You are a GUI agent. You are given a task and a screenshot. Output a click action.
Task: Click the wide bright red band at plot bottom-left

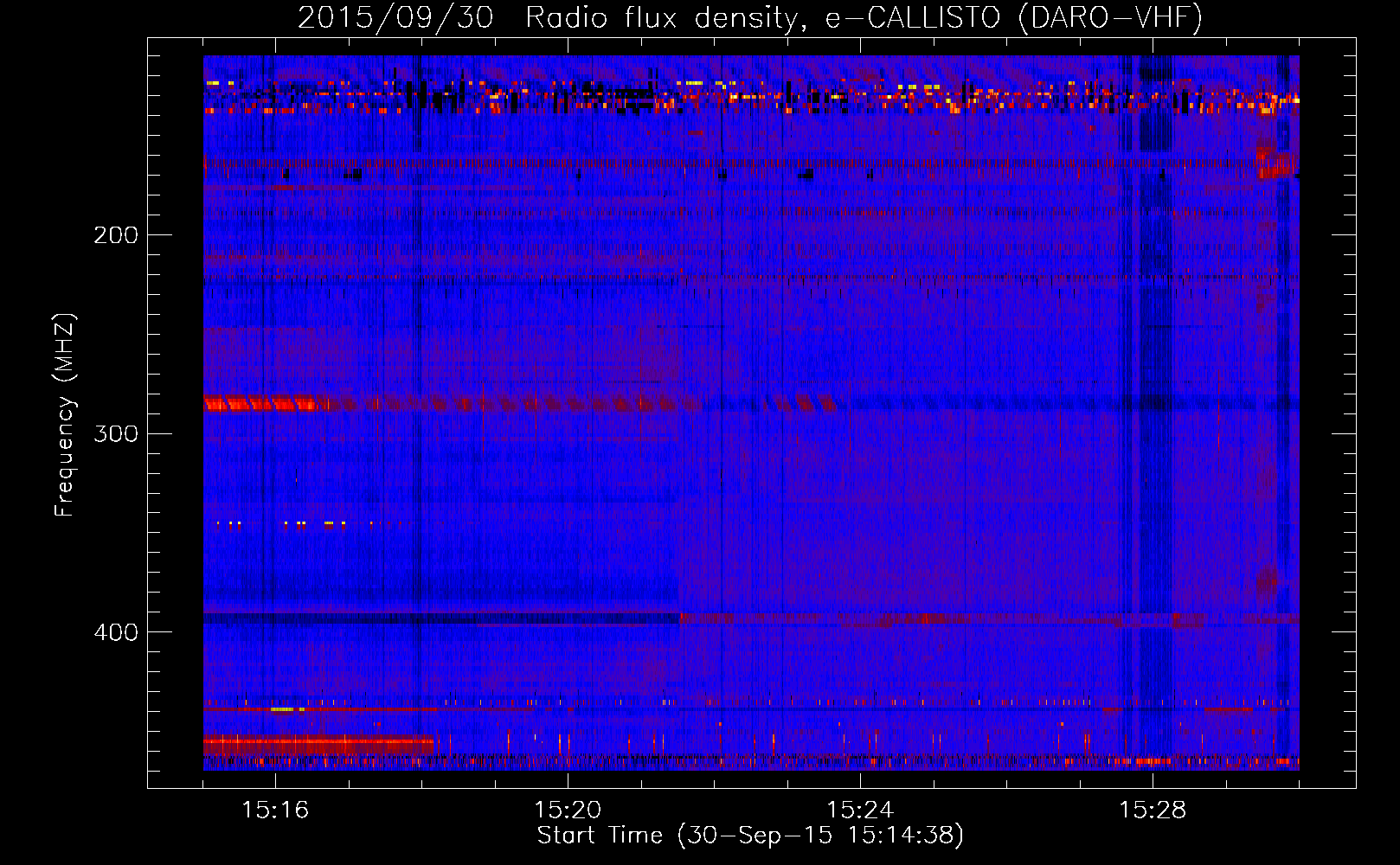coord(318,744)
